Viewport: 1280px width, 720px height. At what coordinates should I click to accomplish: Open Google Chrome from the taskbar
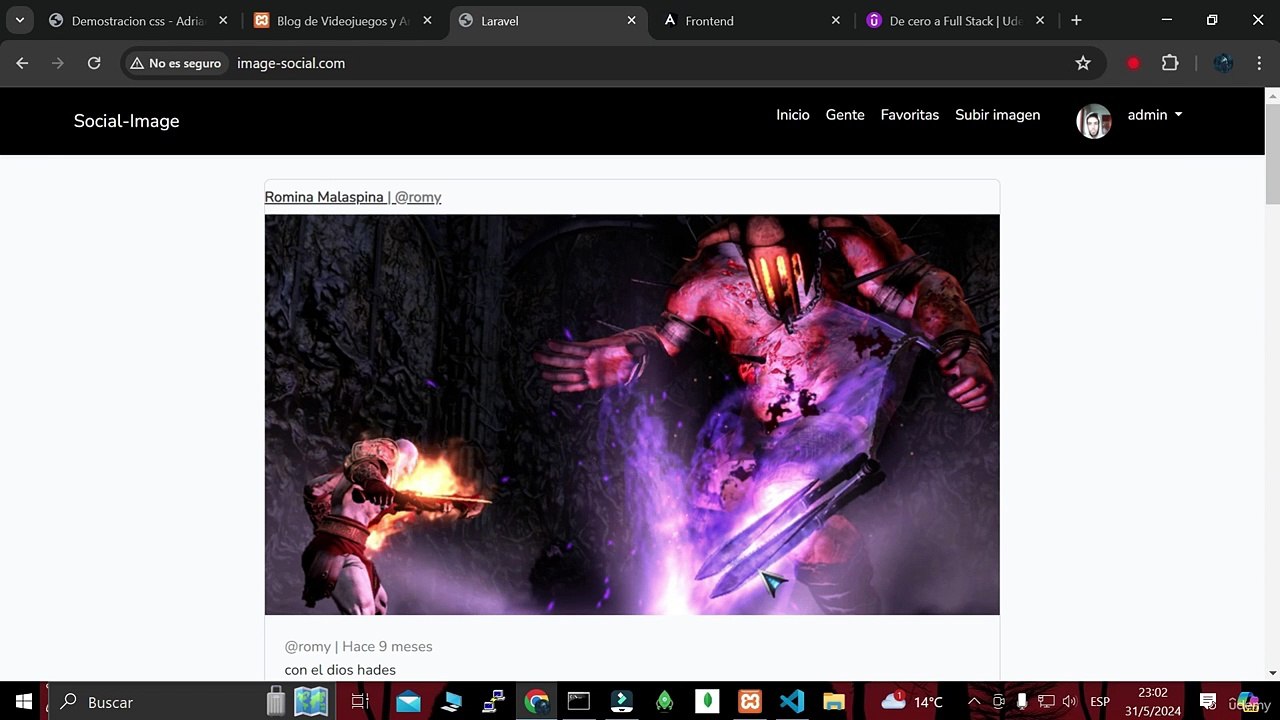click(x=537, y=702)
